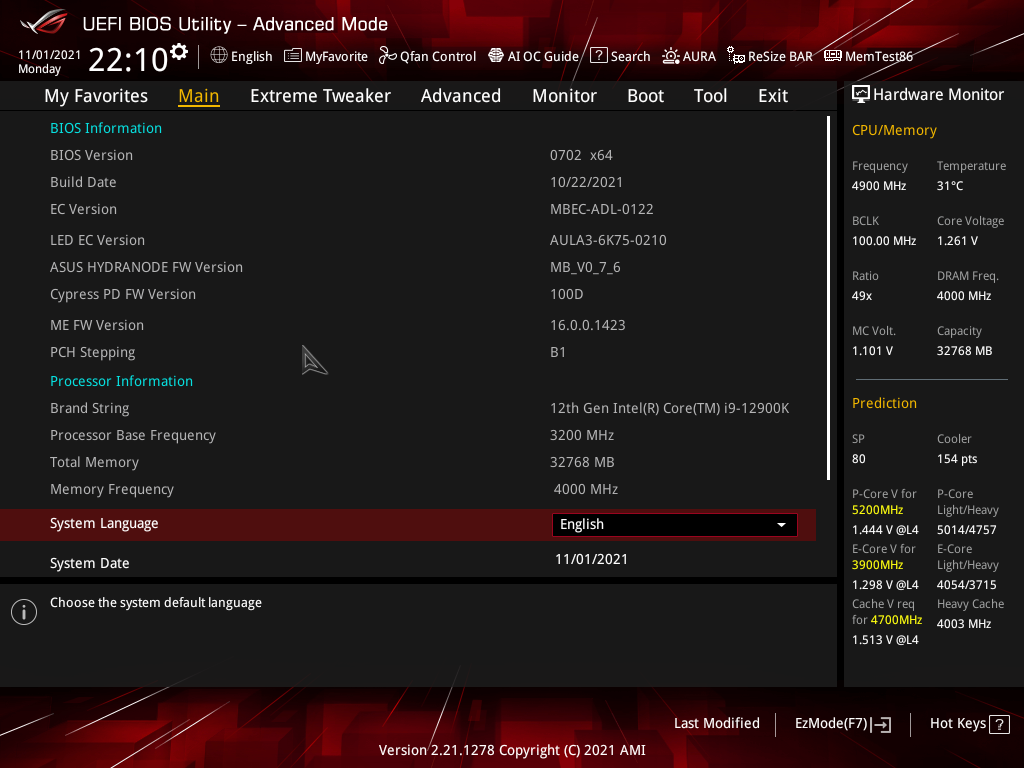Viewport: 1024px width, 768px height.
Task: Open the System Language dropdown
Action: 675,524
